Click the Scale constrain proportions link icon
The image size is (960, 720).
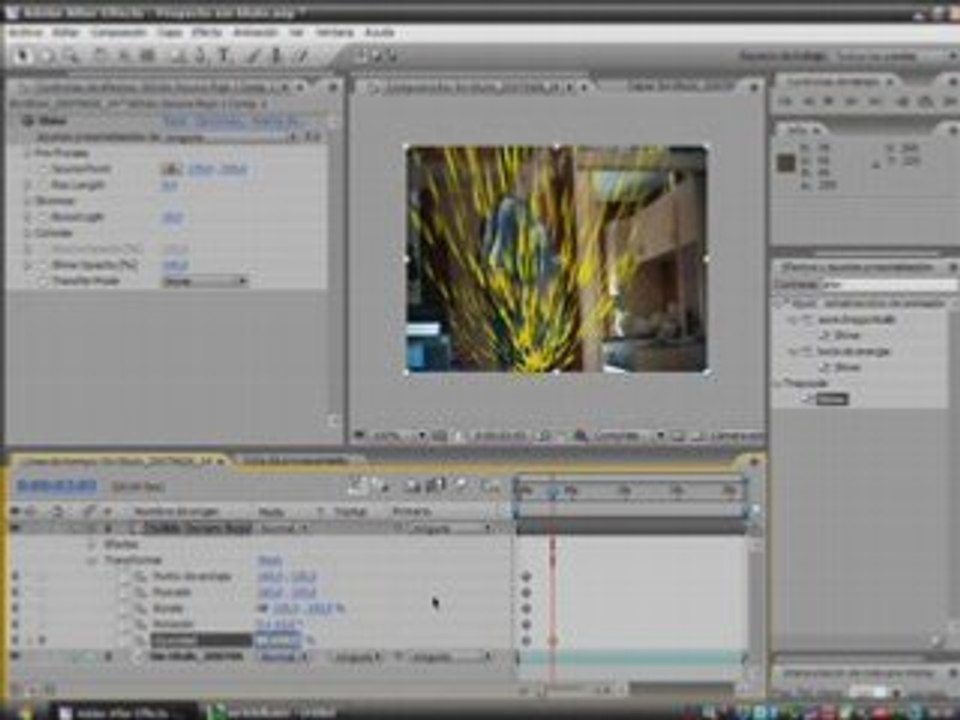pyautogui.click(x=263, y=608)
